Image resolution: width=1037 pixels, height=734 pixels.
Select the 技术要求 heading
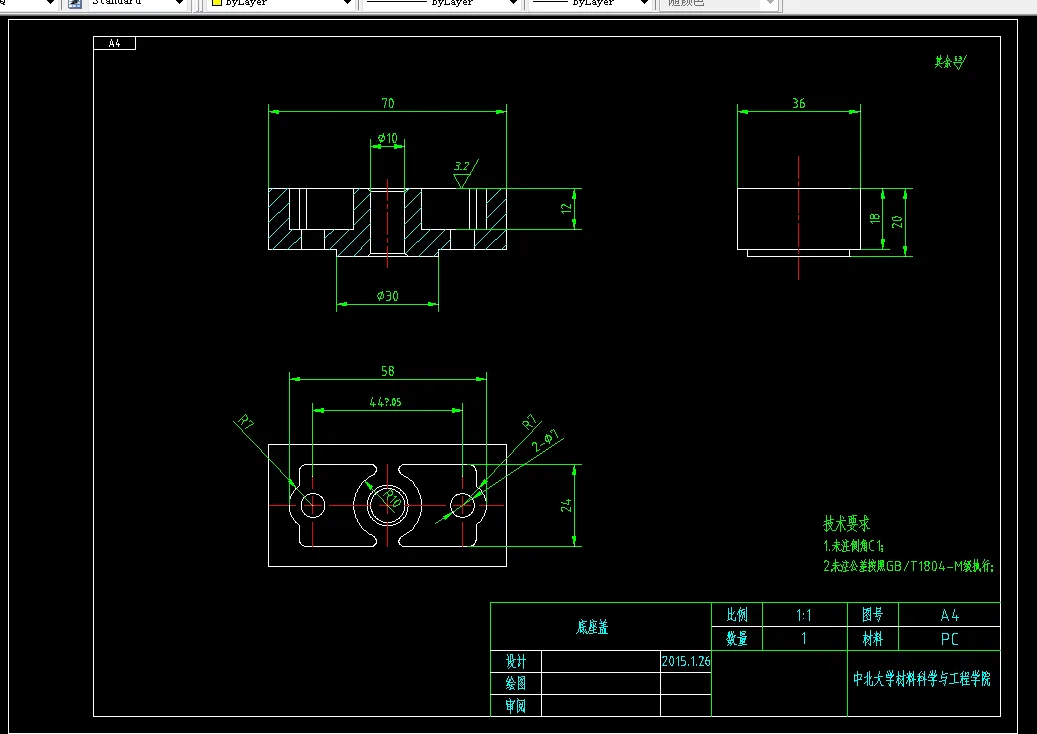tap(847, 524)
